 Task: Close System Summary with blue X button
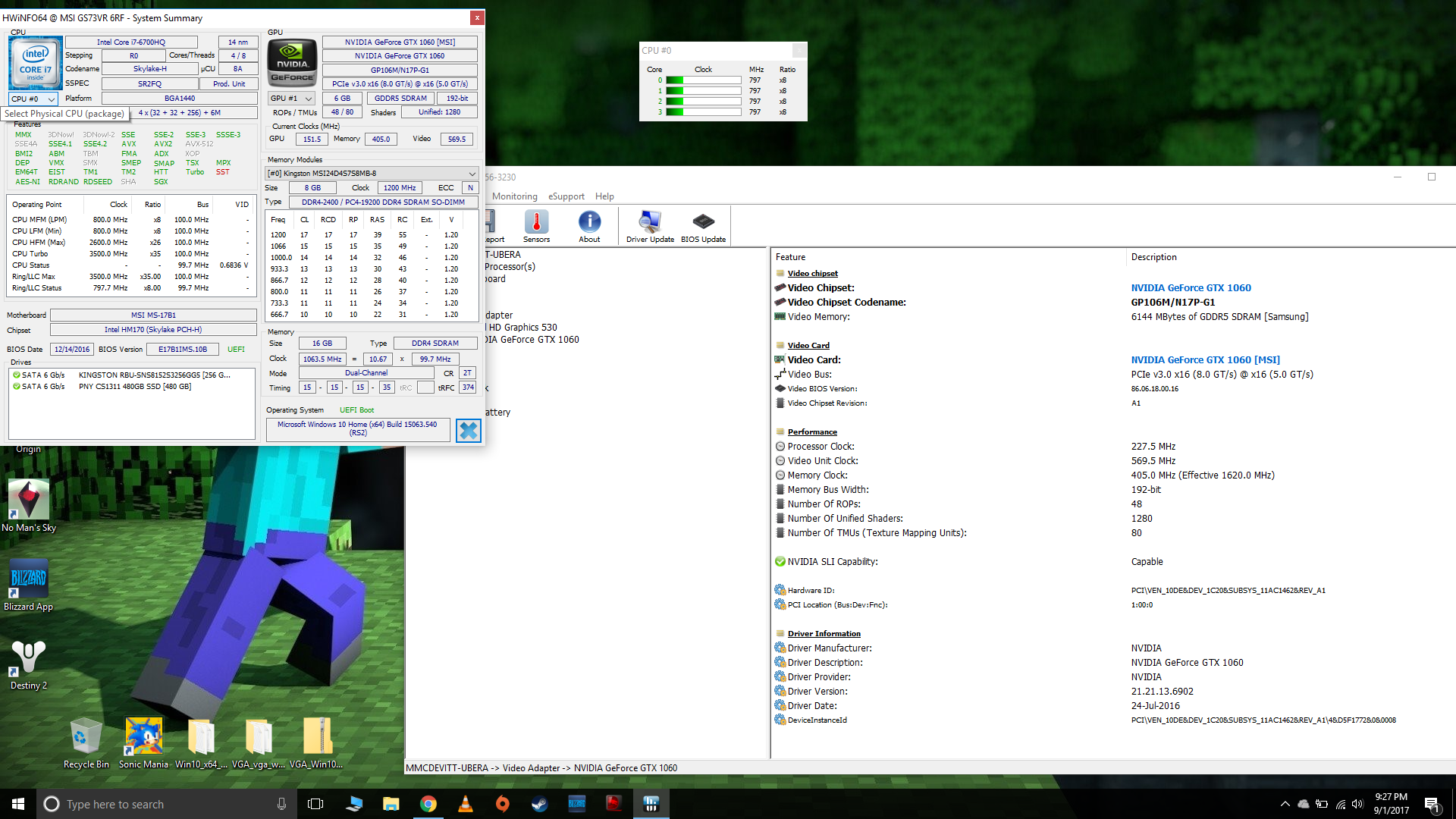[x=469, y=431]
